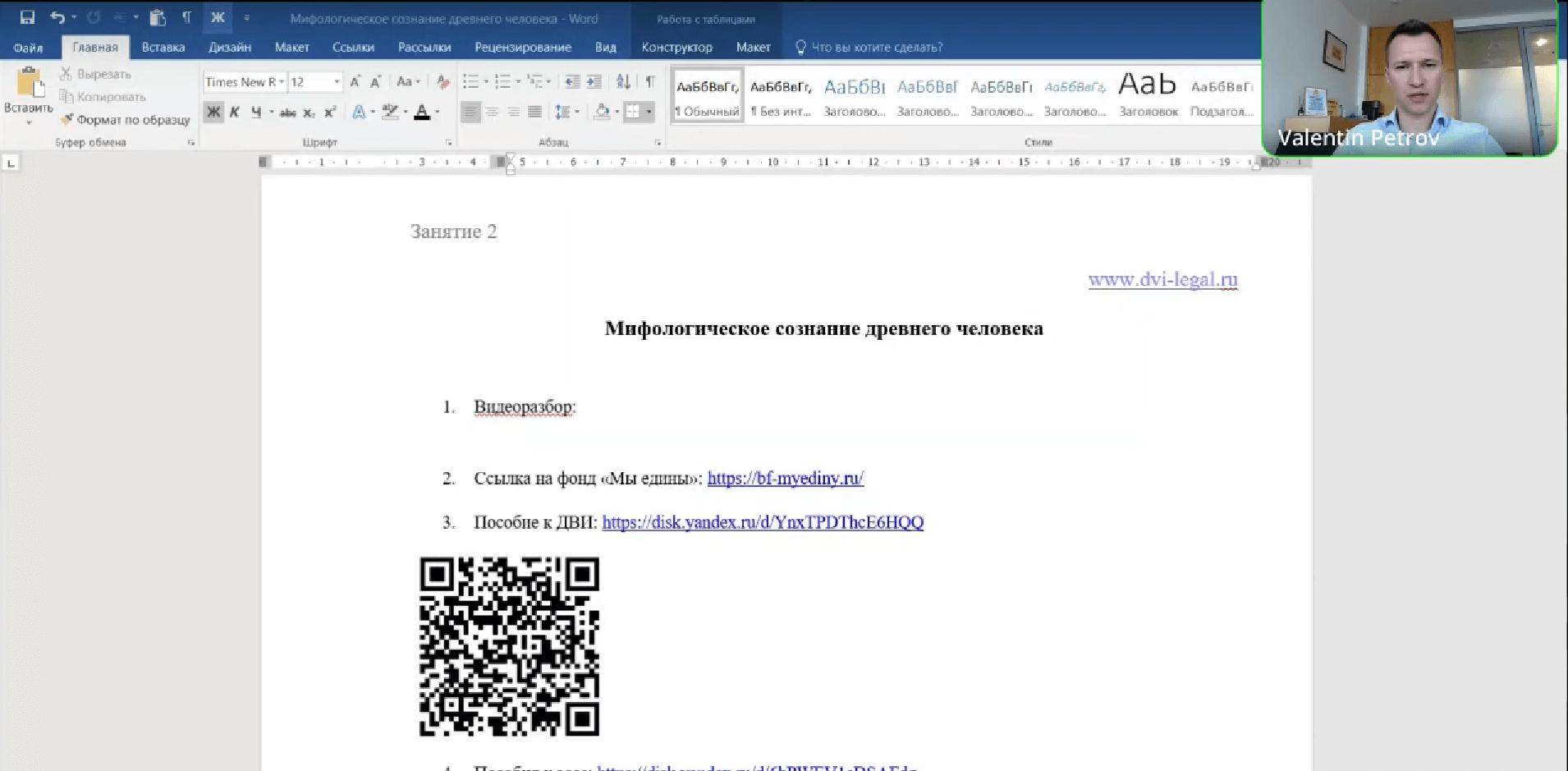
Task: Show paragraph marks with the ¶ button
Action: click(x=649, y=81)
